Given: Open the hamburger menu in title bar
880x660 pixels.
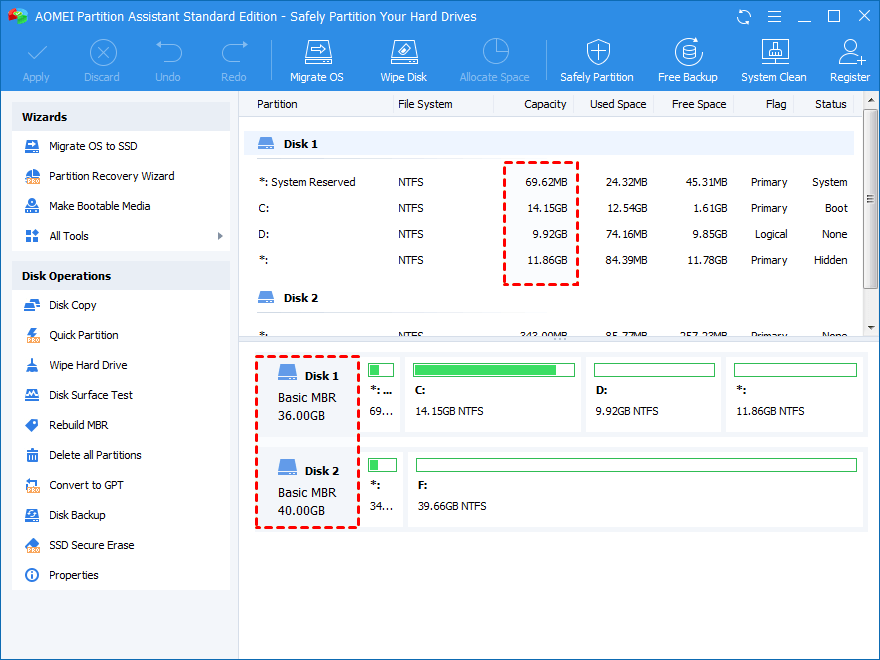Looking at the screenshot, I should point(772,17).
